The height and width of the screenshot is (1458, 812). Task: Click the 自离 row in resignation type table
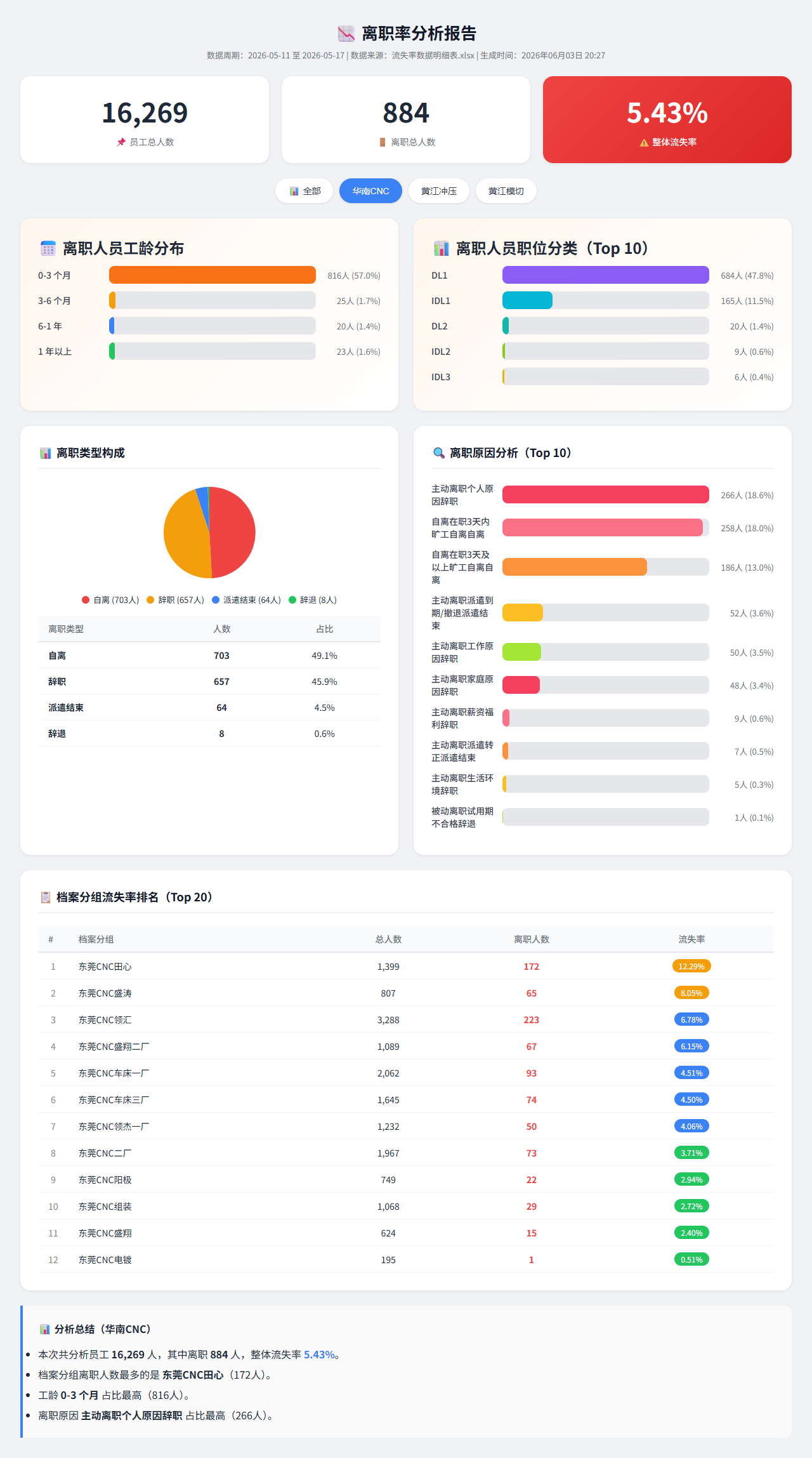click(x=209, y=656)
